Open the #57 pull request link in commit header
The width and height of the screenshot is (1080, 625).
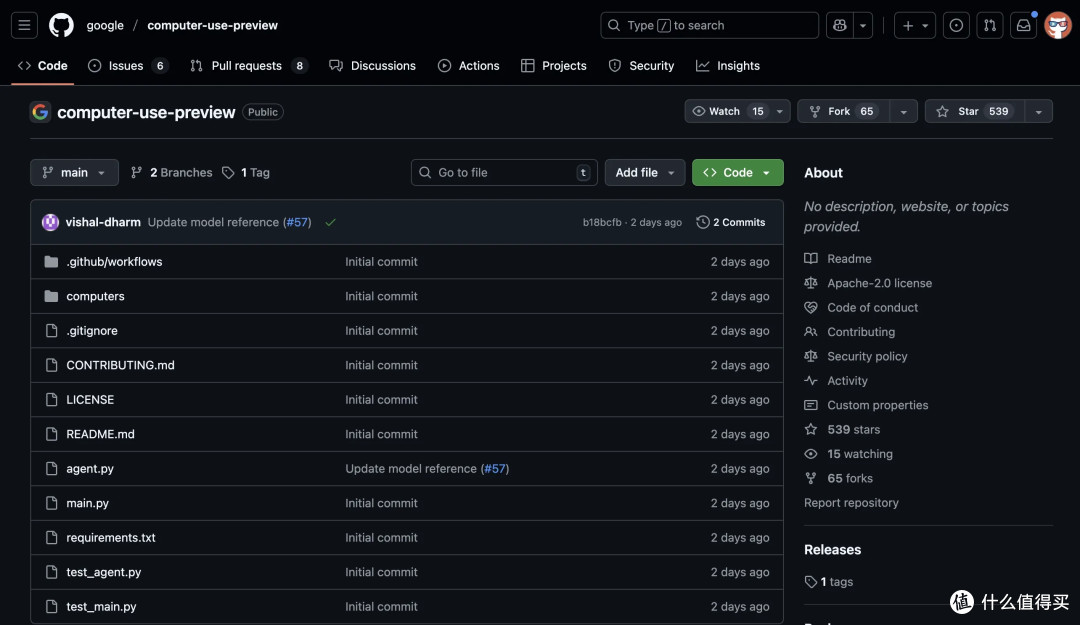coord(297,222)
